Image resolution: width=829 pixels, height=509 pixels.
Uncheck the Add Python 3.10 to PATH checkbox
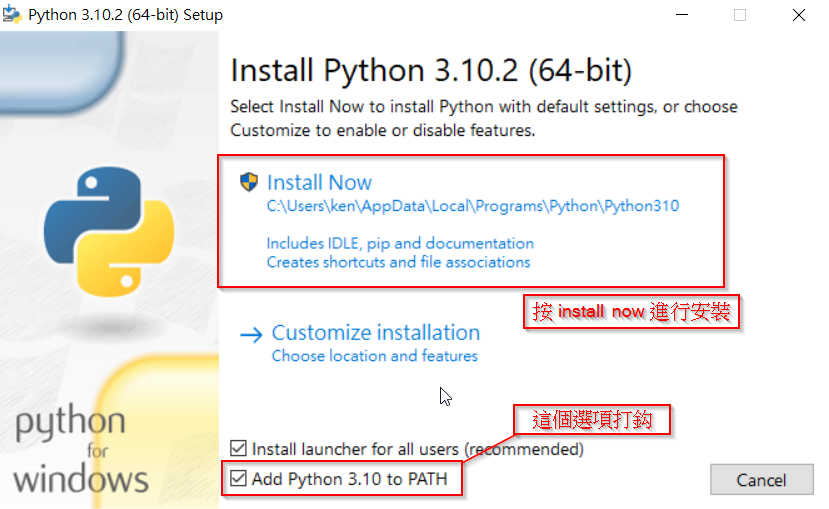tap(238, 479)
